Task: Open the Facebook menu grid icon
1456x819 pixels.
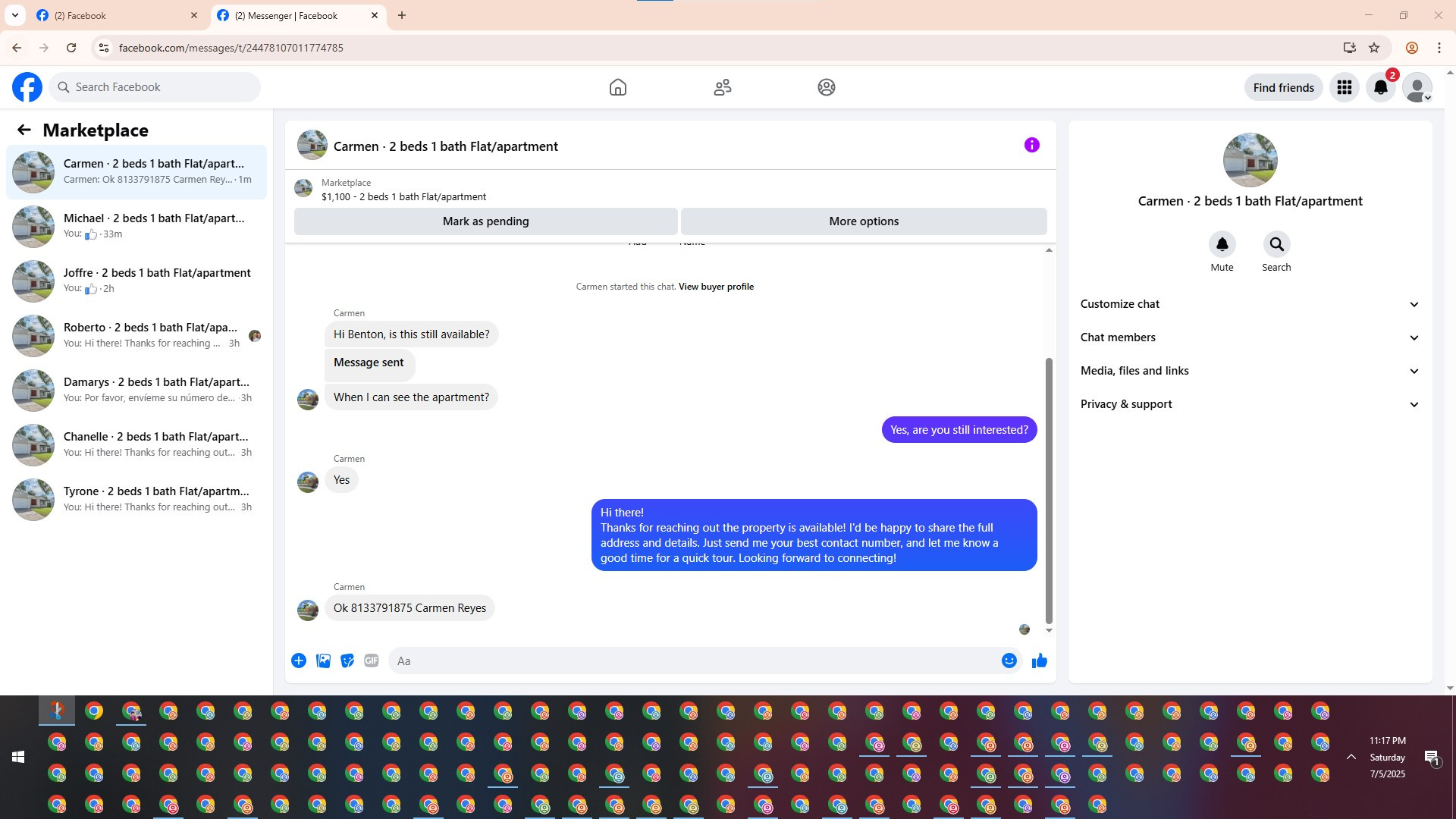Action: point(1344,87)
